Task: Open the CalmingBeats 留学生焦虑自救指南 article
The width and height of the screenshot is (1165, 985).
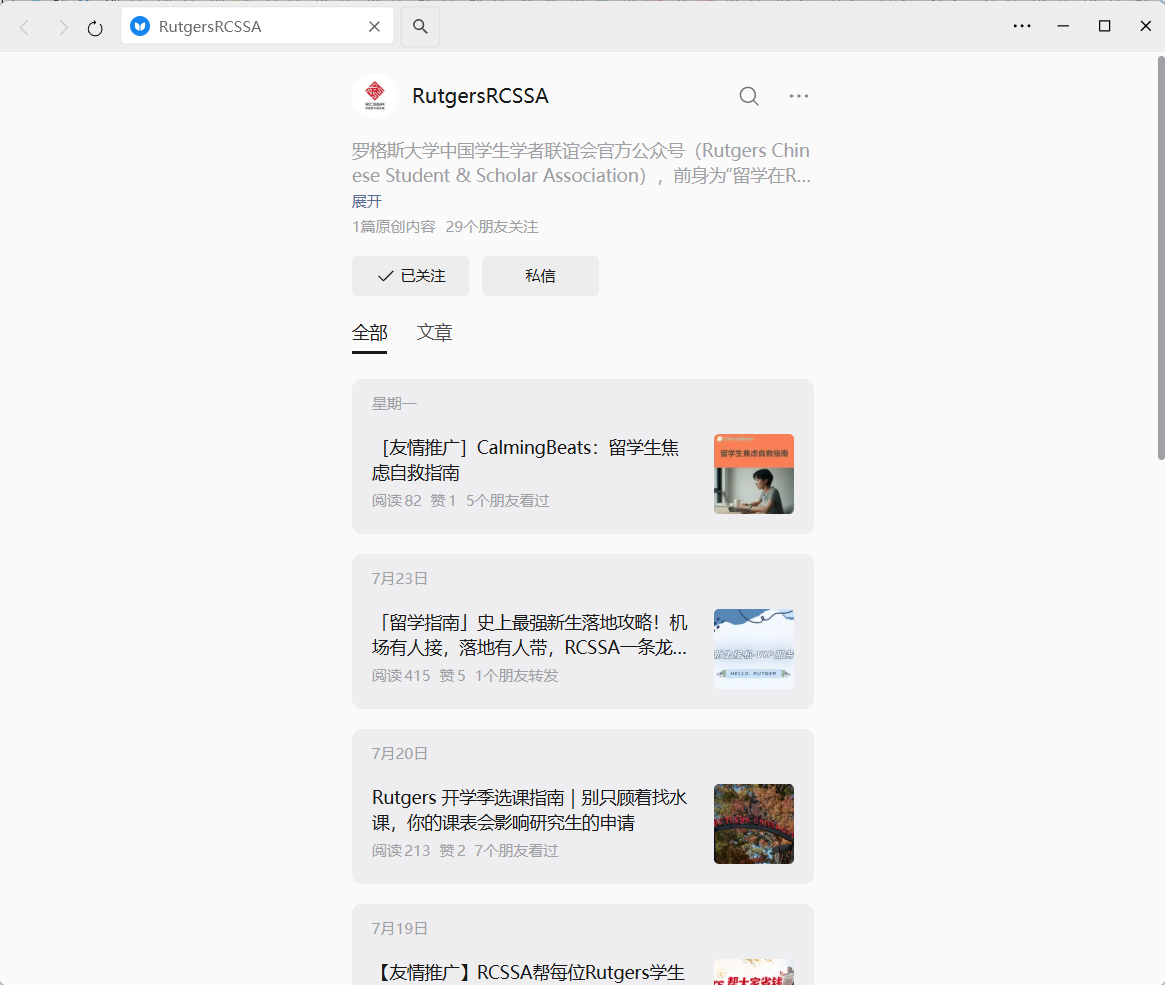Action: coord(526,461)
